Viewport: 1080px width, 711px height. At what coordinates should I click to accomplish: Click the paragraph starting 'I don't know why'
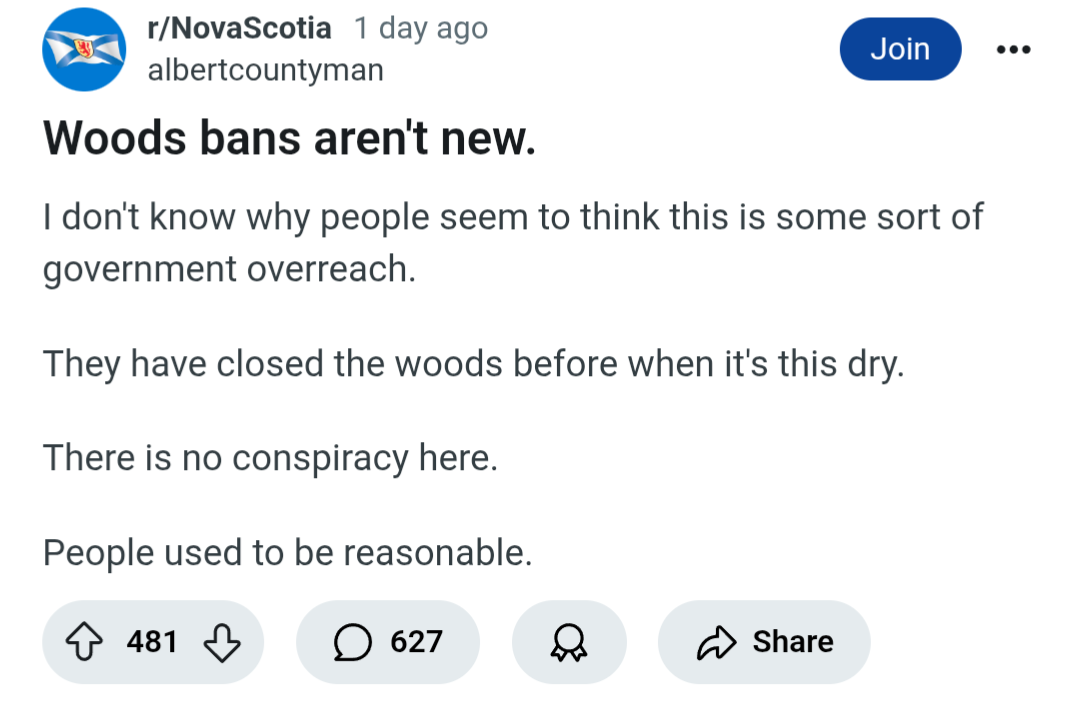(x=512, y=216)
